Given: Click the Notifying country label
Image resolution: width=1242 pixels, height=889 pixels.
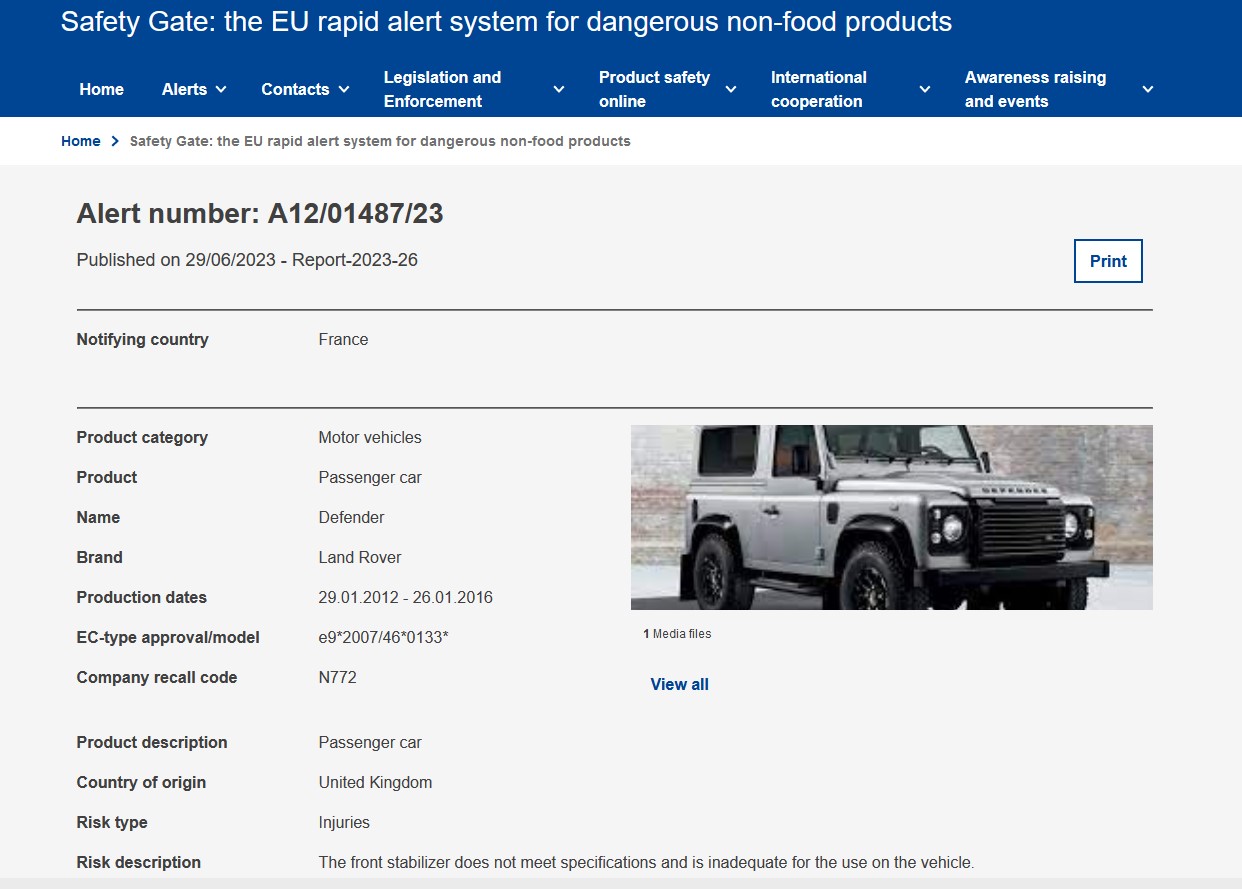Looking at the screenshot, I should (x=142, y=339).
